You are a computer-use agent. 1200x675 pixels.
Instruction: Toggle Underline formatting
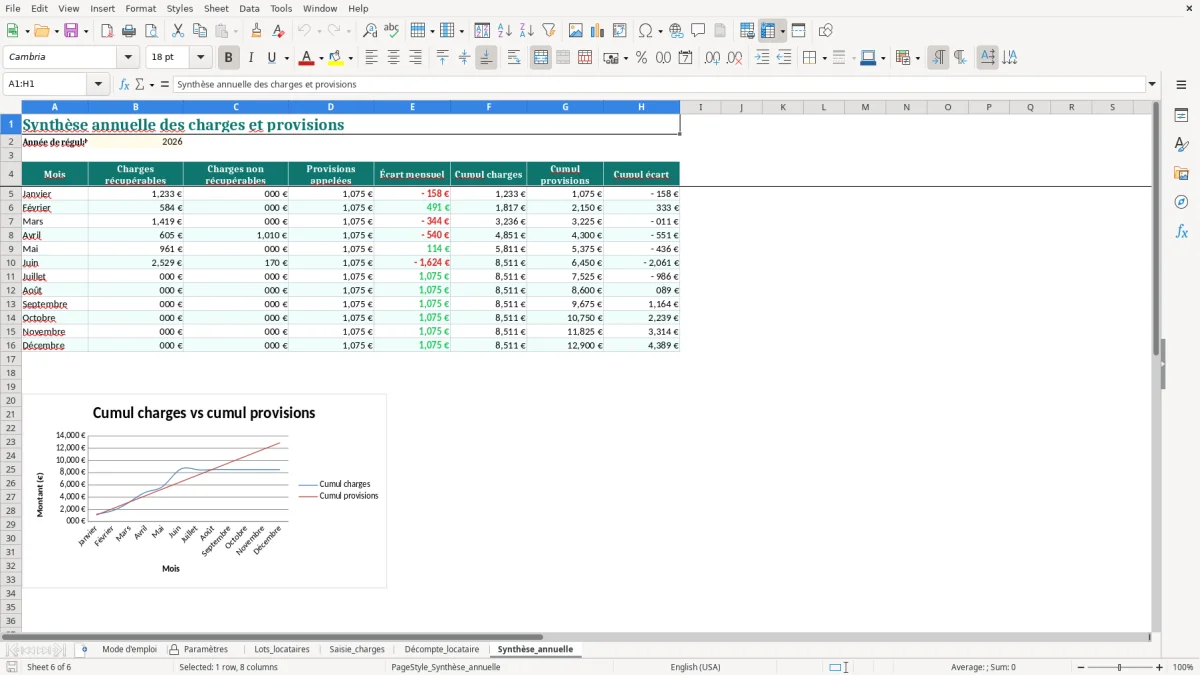[271, 58]
